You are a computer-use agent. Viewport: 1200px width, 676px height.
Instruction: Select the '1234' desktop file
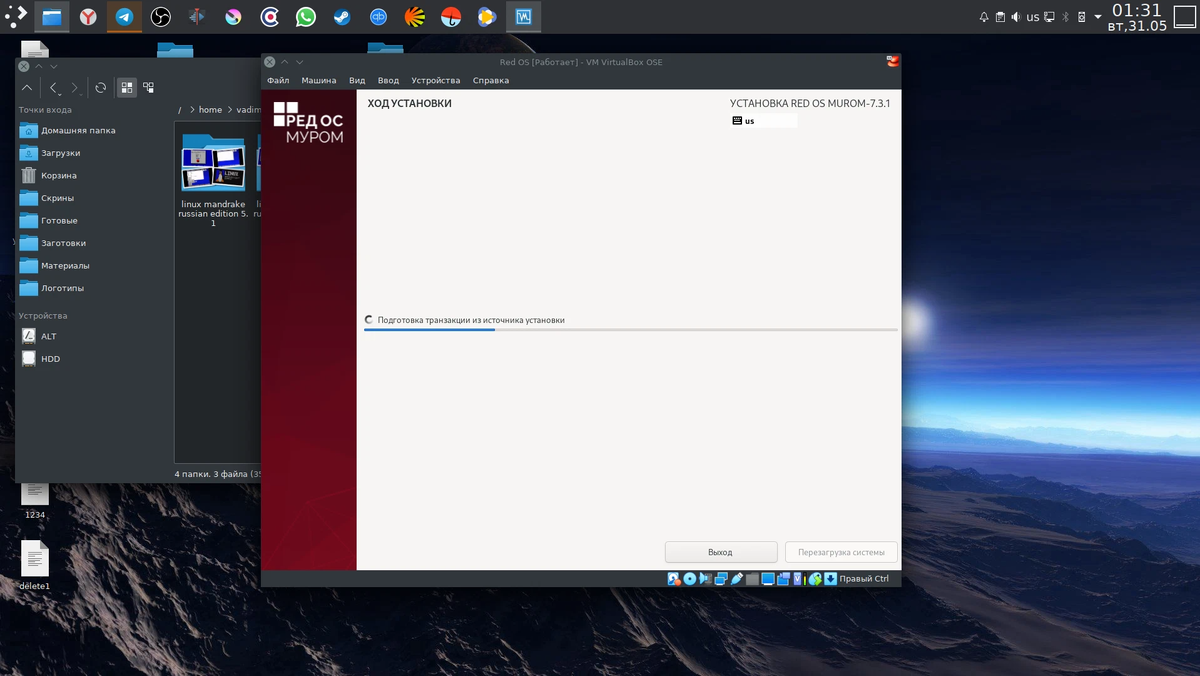coord(35,499)
